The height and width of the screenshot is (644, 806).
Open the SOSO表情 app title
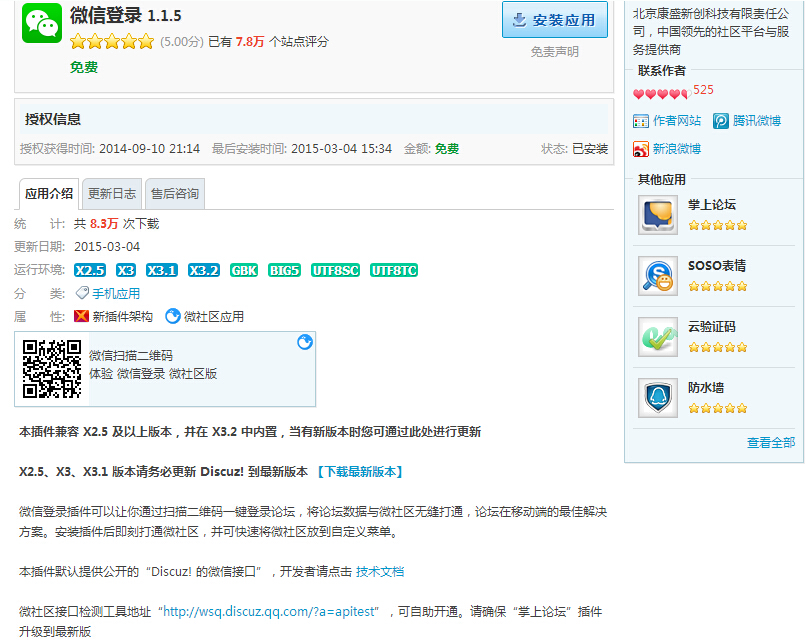717,266
